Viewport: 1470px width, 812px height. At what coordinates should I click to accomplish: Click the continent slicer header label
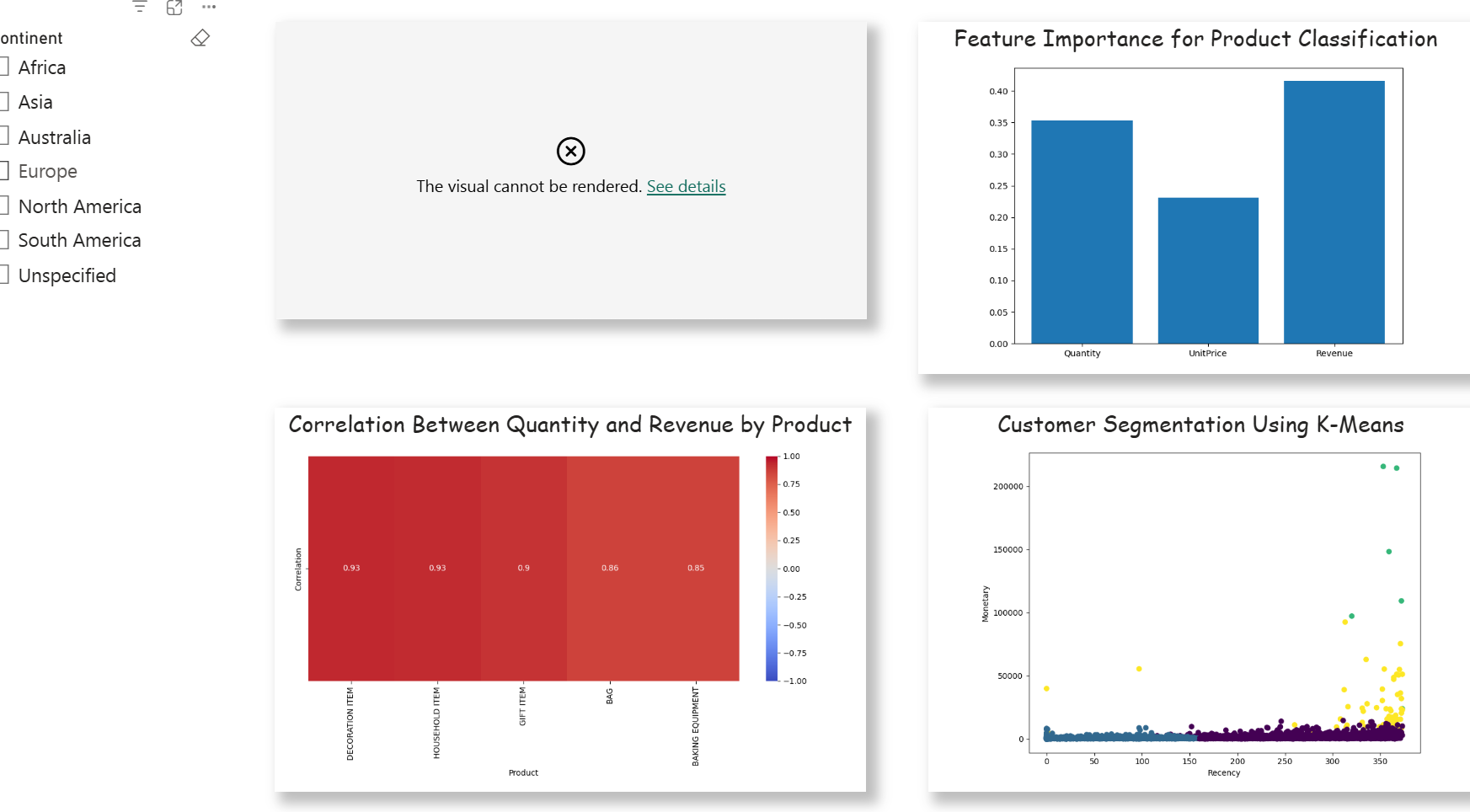[31, 38]
